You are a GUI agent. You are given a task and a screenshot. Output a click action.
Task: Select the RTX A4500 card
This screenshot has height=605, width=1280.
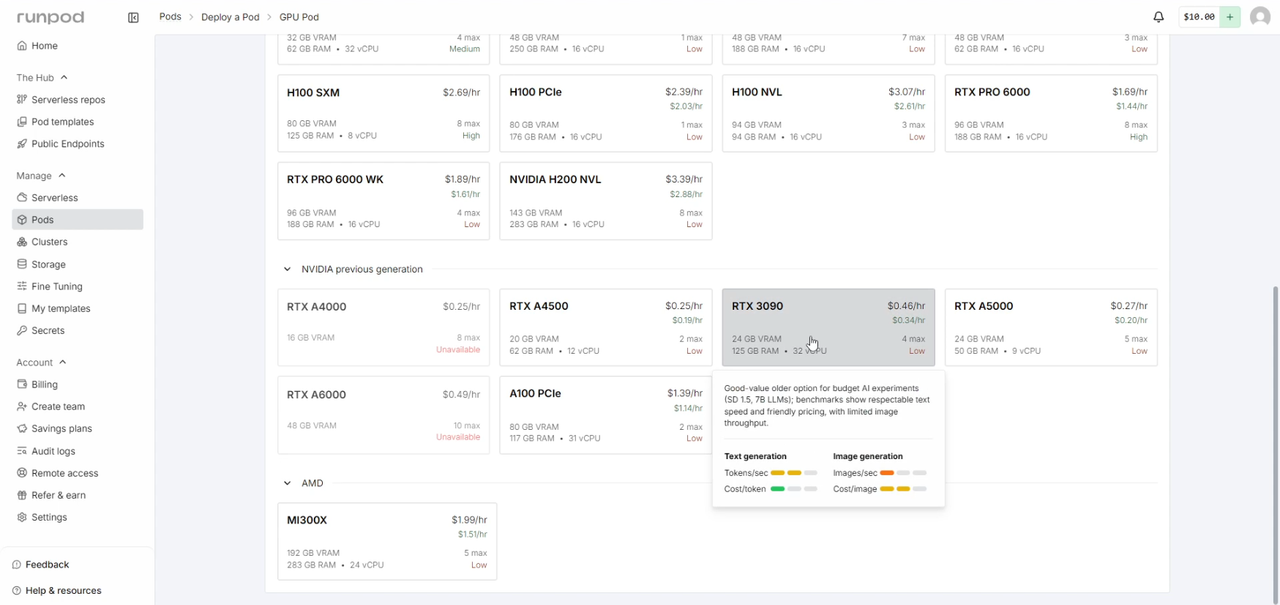click(606, 328)
